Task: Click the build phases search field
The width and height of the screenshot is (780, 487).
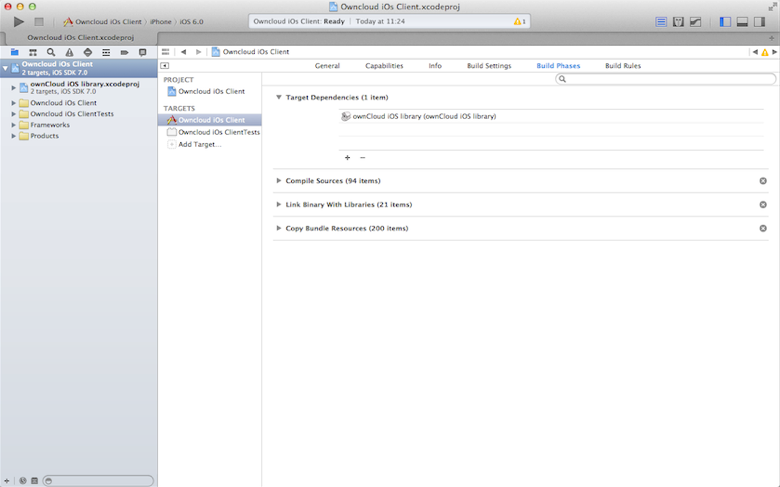Action: click(665, 79)
